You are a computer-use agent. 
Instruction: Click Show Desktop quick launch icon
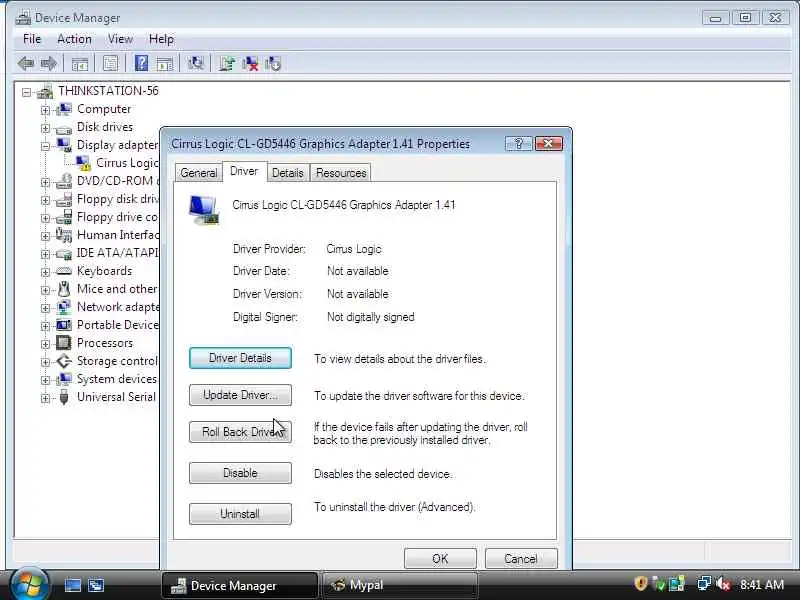[73, 585]
